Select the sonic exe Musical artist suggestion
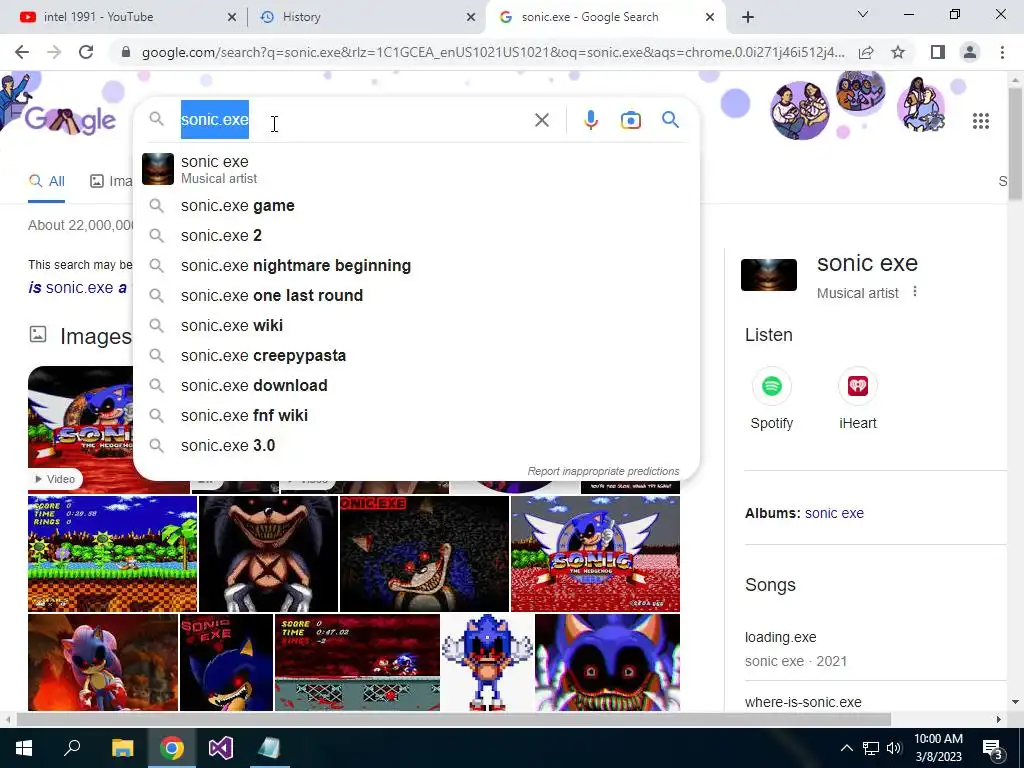This screenshot has height=768, width=1024. [x=416, y=169]
